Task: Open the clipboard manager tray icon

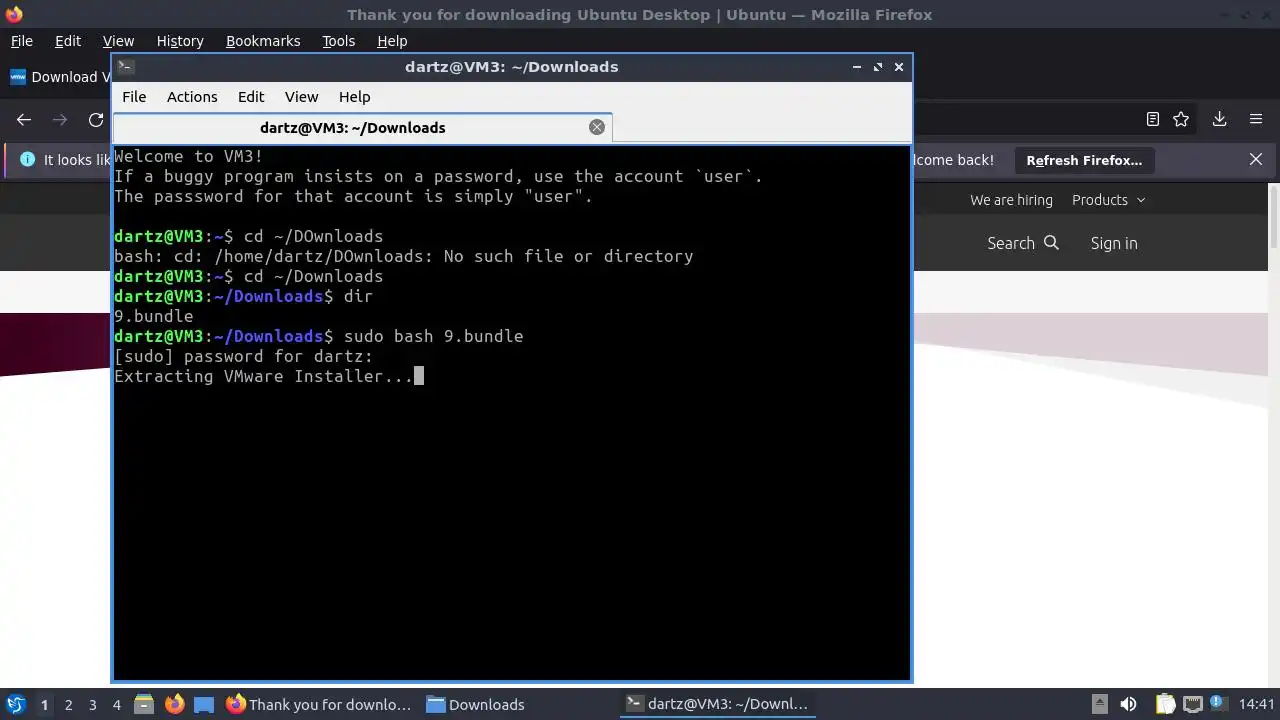Action: [x=1166, y=704]
